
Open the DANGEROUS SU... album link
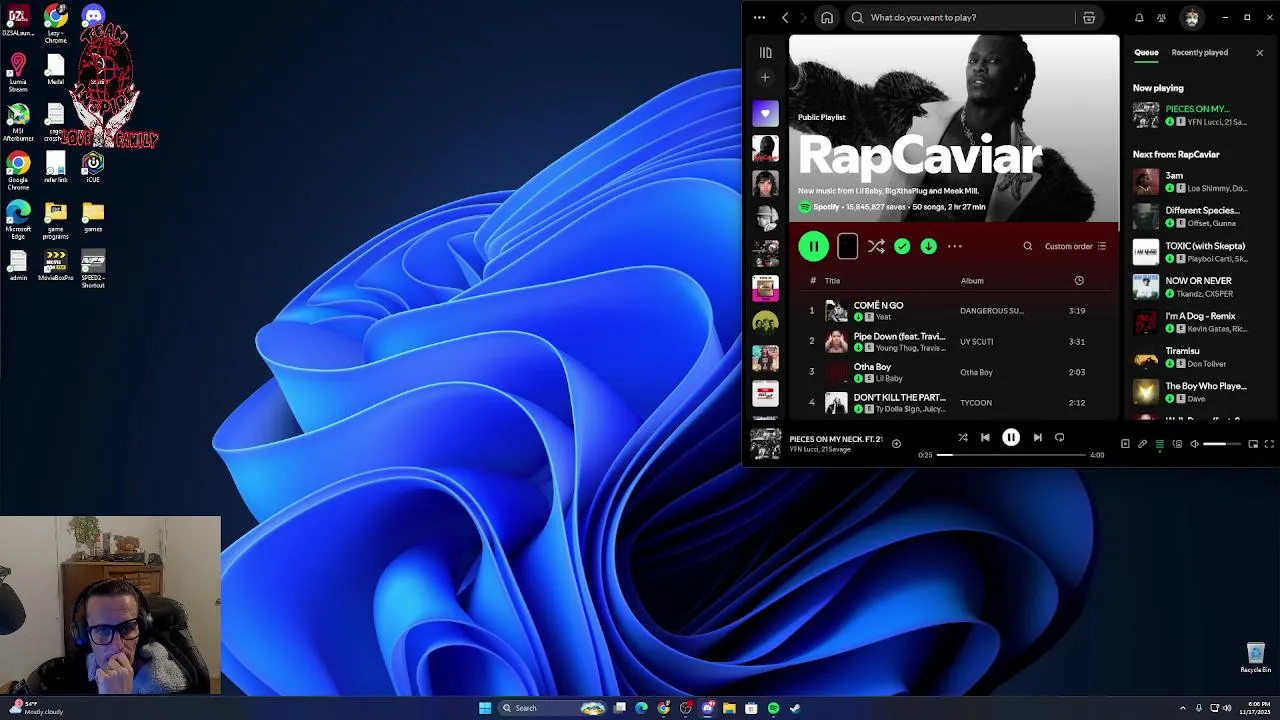point(991,311)
